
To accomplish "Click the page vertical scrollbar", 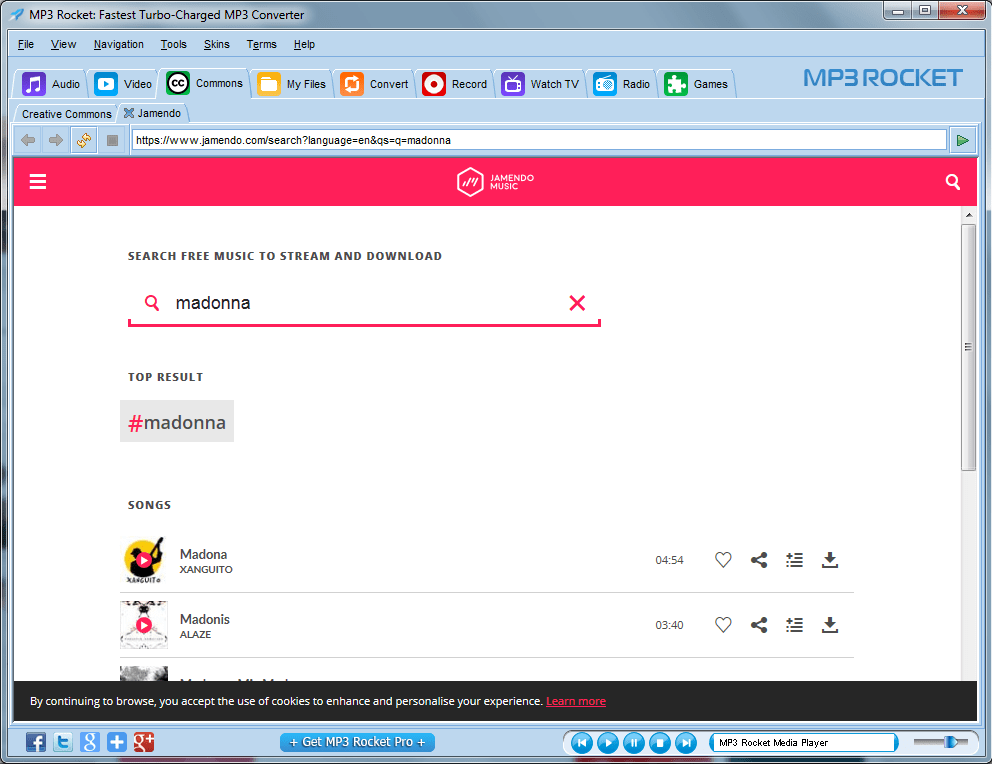I will 969,347.
